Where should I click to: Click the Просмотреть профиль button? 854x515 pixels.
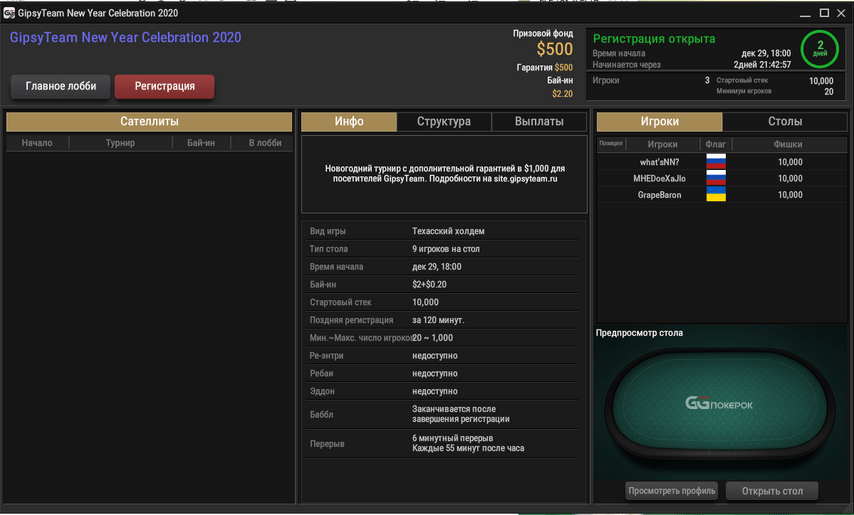672,491
